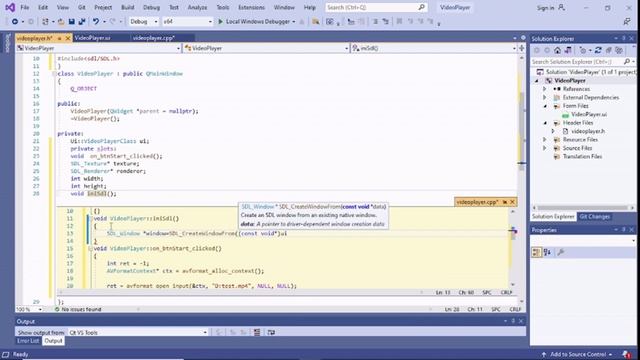Open the Build menu
Screen dimensions: 640x360
pos(127,7)
